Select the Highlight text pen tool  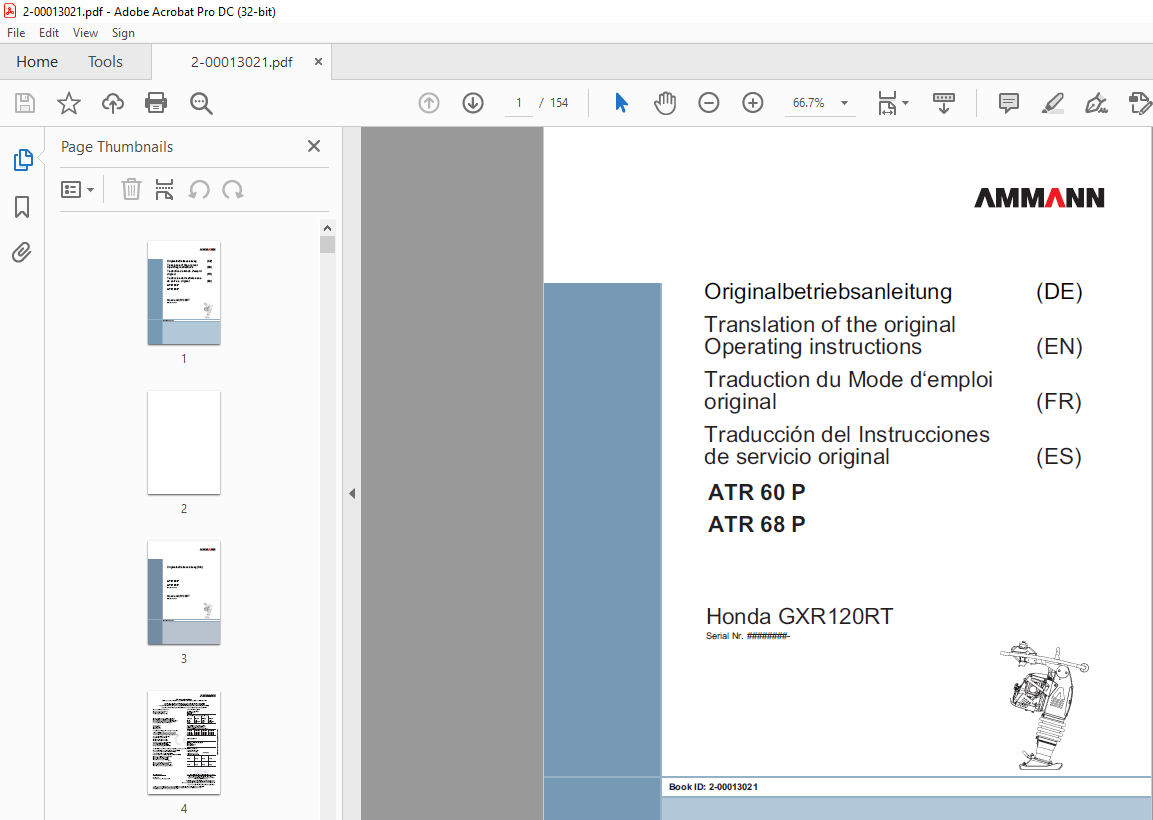tap(1053, 103)
